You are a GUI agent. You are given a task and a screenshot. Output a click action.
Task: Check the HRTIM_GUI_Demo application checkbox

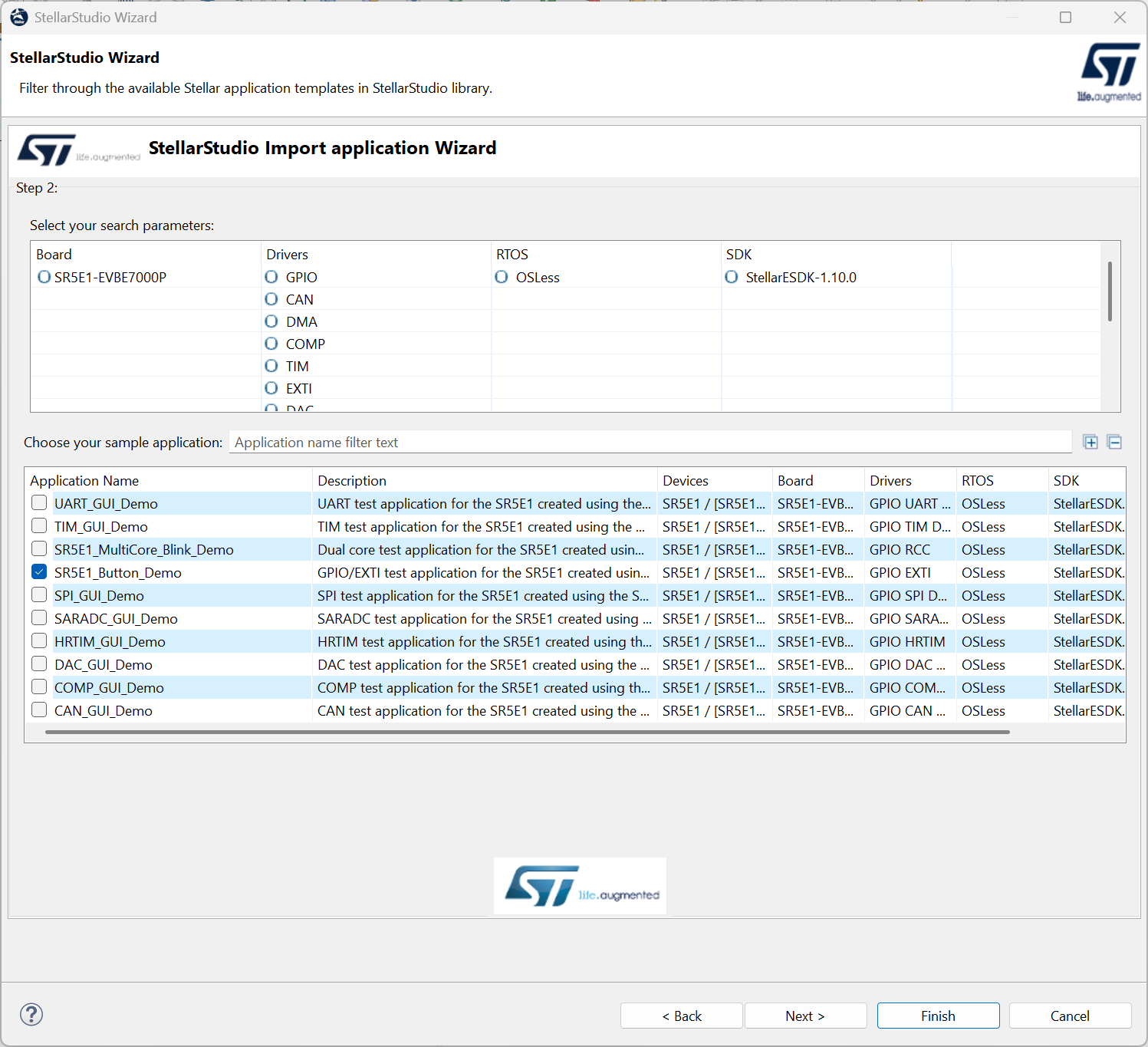(x=39, y=641)
